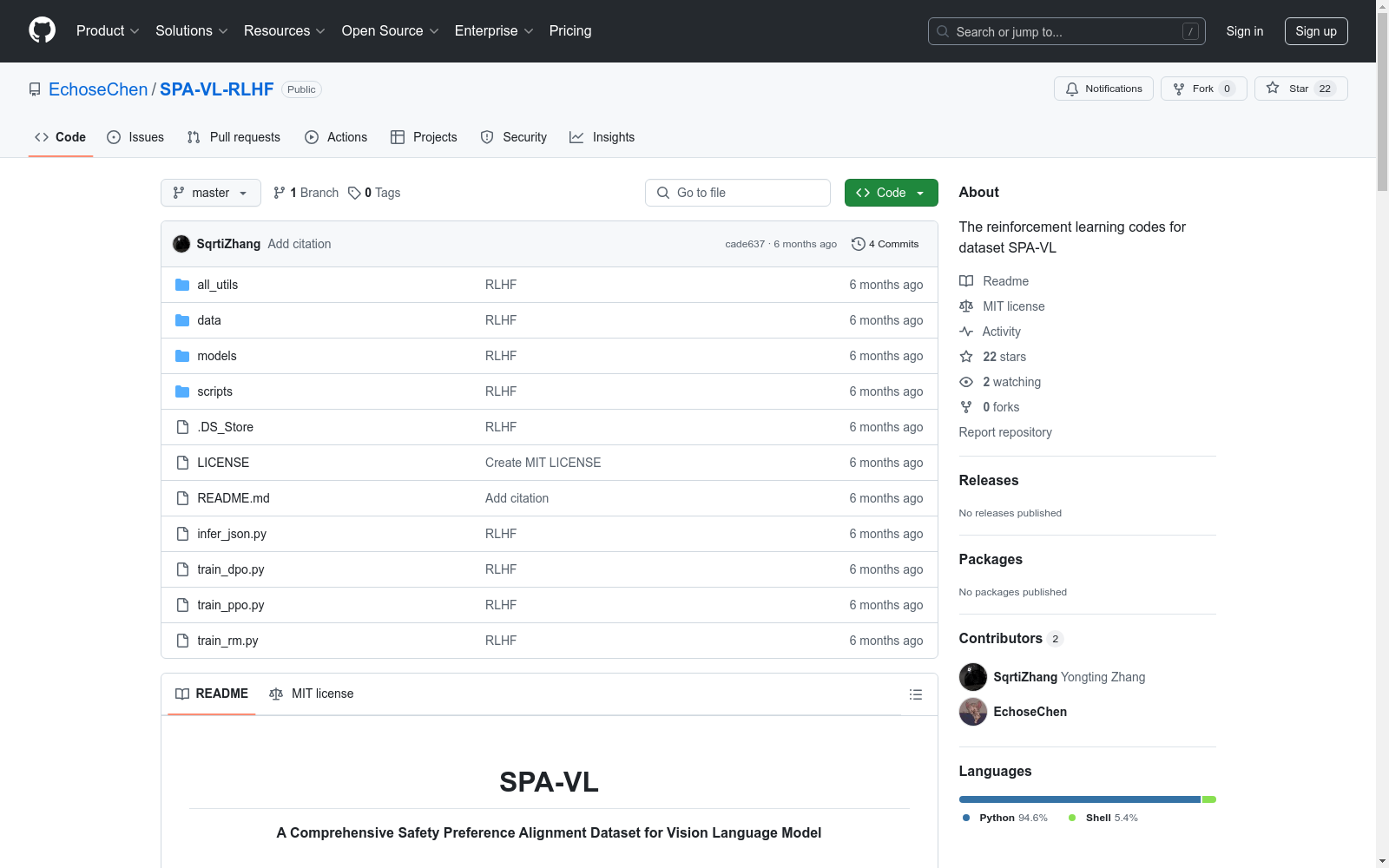This screenshot has height=868, width=1389.
Task: Click the all_utils folder icon
Action: pyautogui.click(x=182, y=285)
